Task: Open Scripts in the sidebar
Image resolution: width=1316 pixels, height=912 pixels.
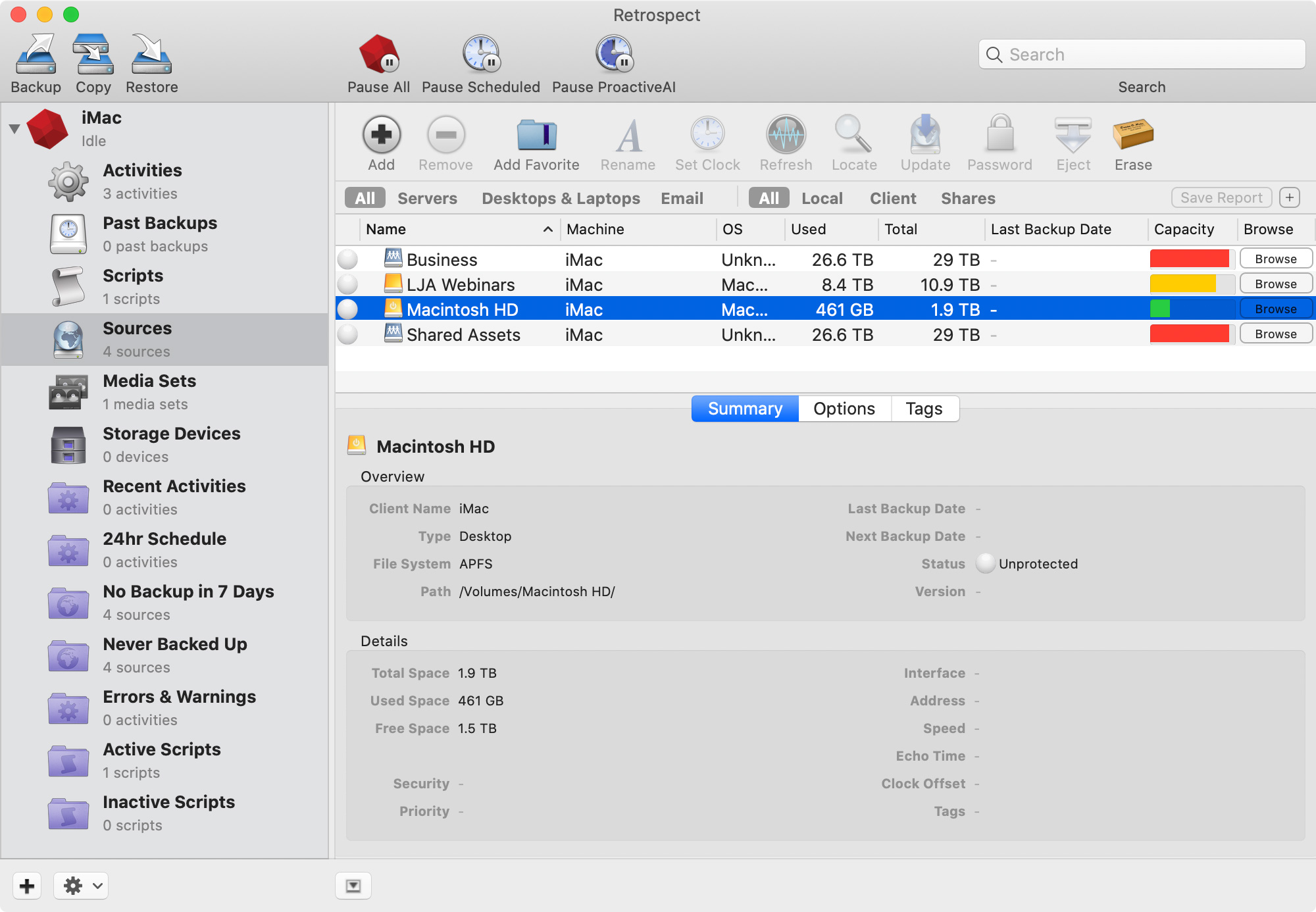Action: coord(164,287)
